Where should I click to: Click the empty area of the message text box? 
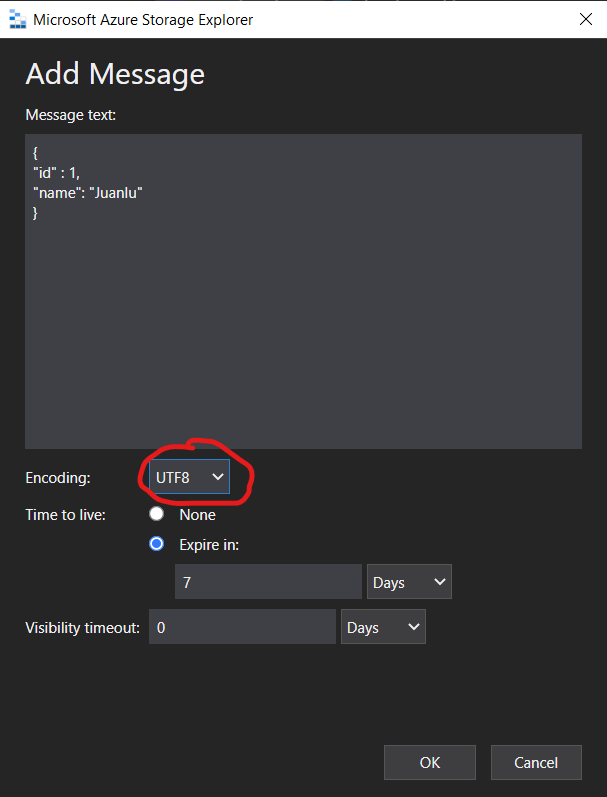point(303,340)
